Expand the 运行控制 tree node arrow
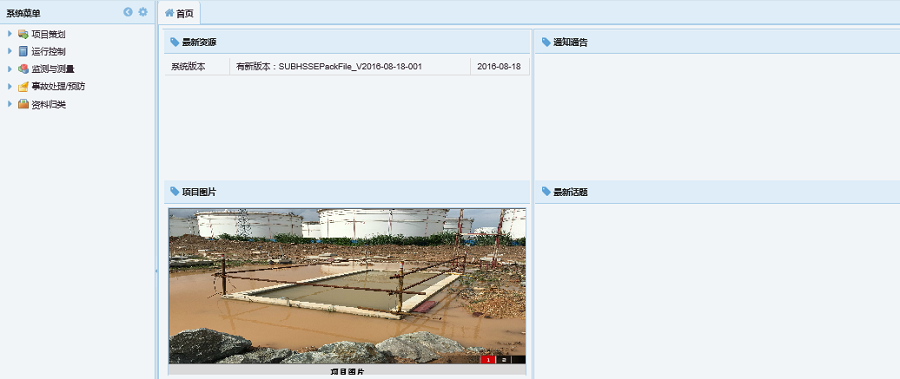This screenshot has height=379, width=900. point(10,51)
